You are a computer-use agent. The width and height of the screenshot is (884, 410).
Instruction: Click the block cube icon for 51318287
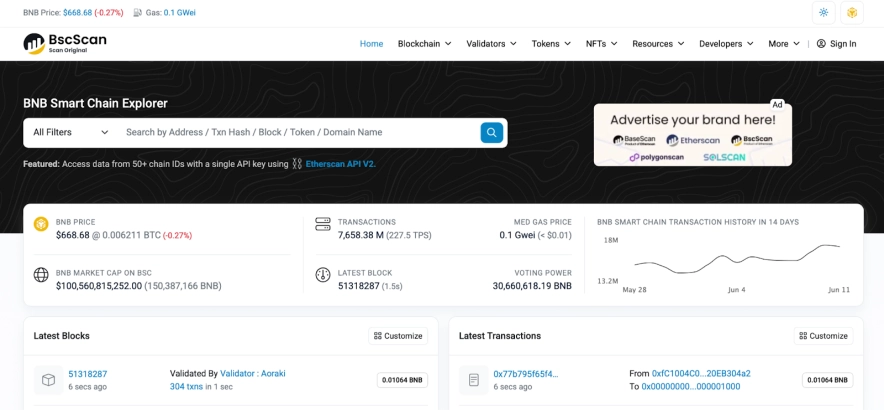pos(47,380)
